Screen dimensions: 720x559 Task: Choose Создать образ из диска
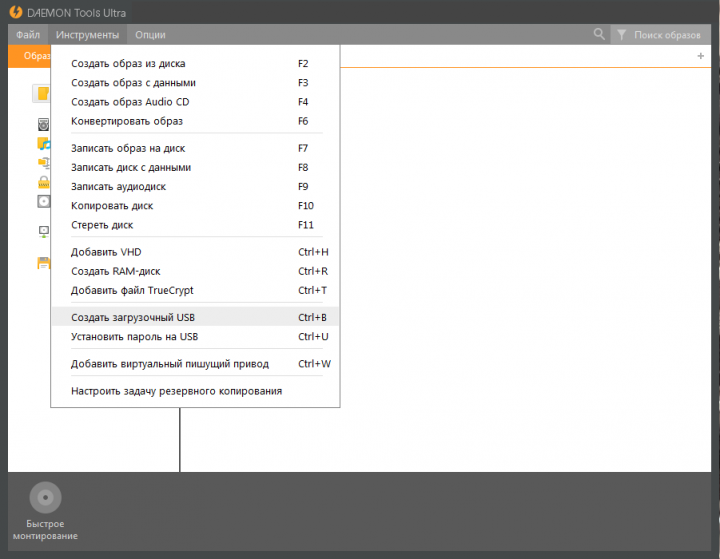tap(195, 63)
